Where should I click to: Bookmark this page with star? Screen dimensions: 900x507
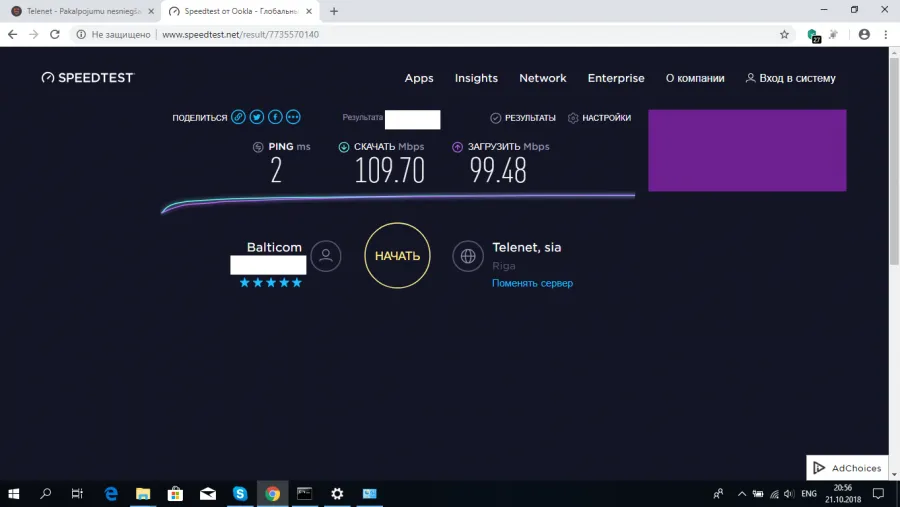784,34
